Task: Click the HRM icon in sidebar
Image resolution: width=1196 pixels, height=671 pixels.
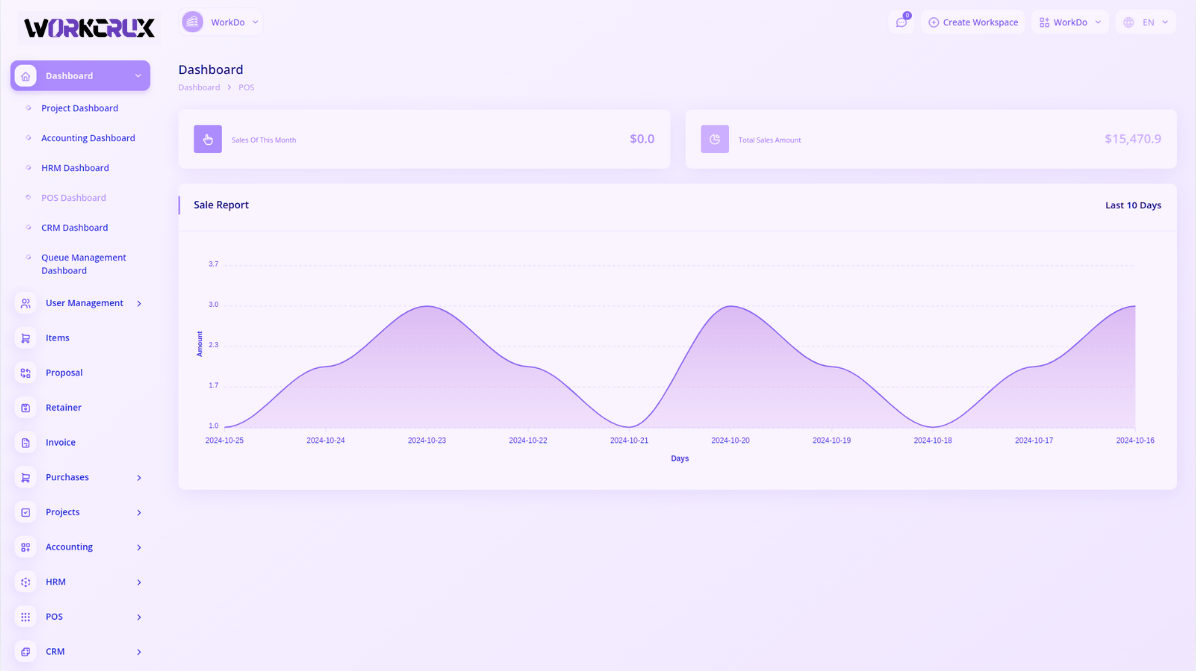Action: pyautogui.click(x=25, y=582)
